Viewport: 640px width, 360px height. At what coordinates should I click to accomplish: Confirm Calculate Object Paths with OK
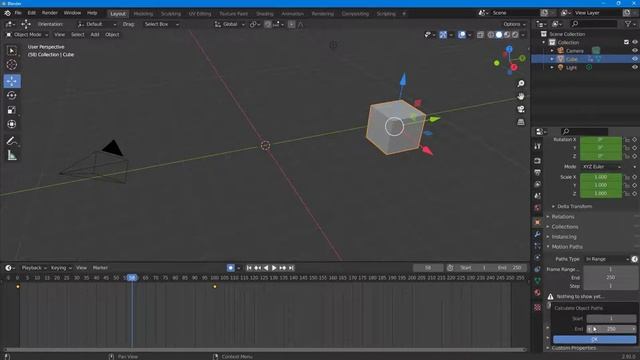point(594,340)
